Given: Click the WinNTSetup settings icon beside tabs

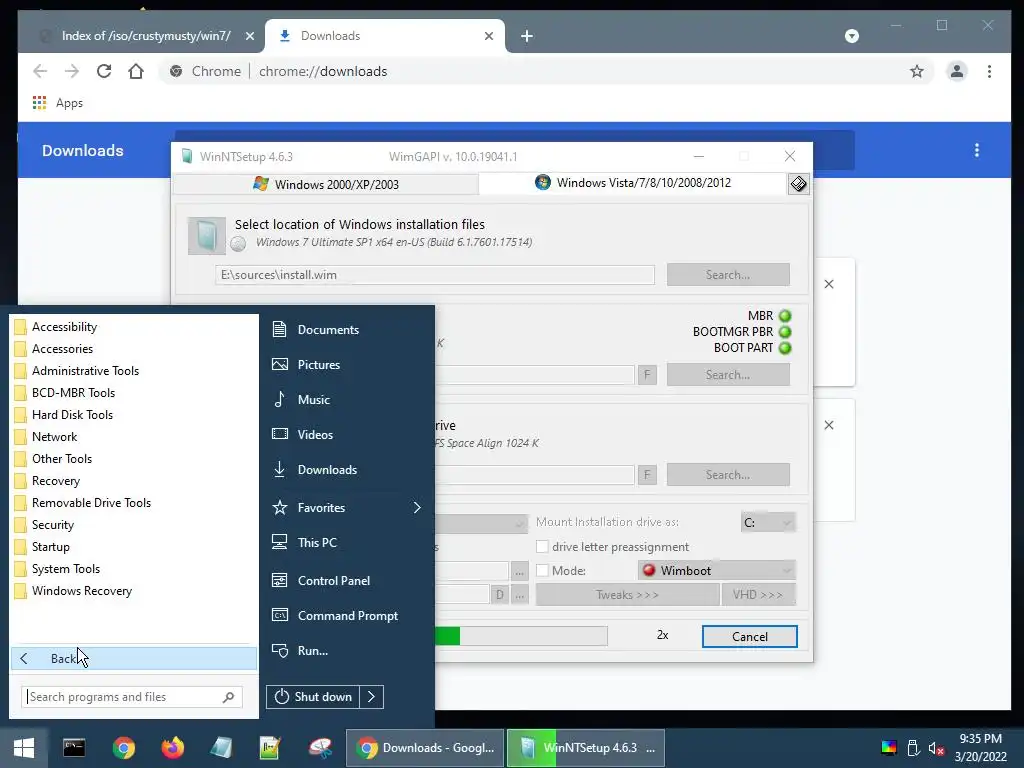Looking at the screenshot, I should click(798, 184).
